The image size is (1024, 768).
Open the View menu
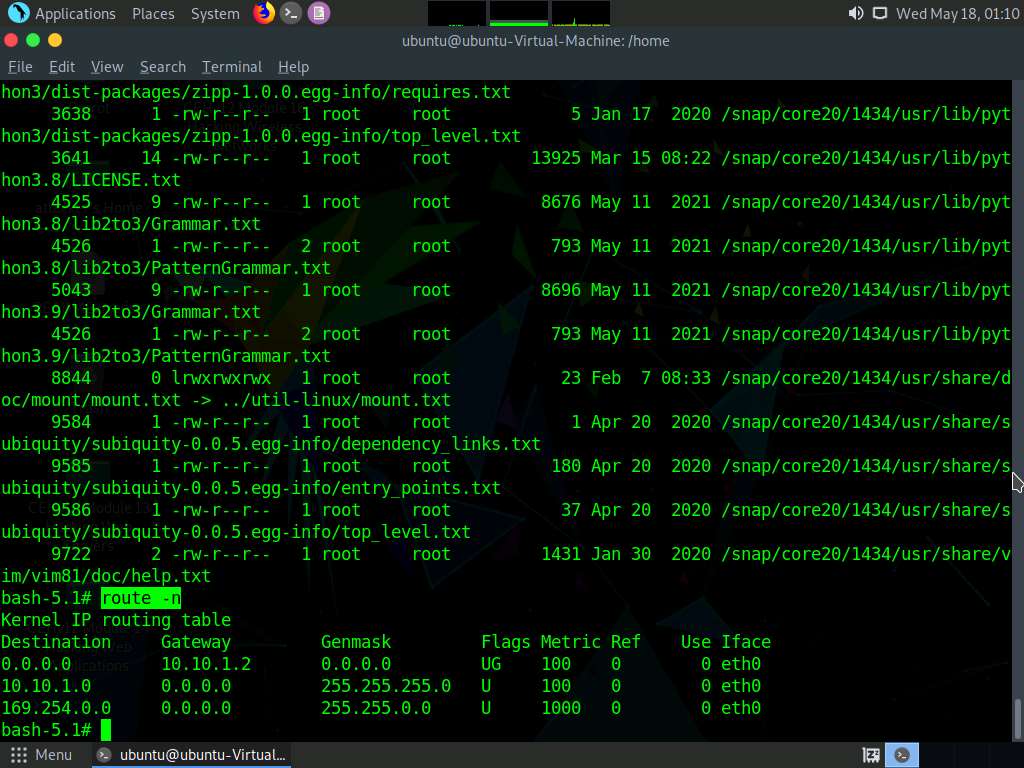coord(107,67)
